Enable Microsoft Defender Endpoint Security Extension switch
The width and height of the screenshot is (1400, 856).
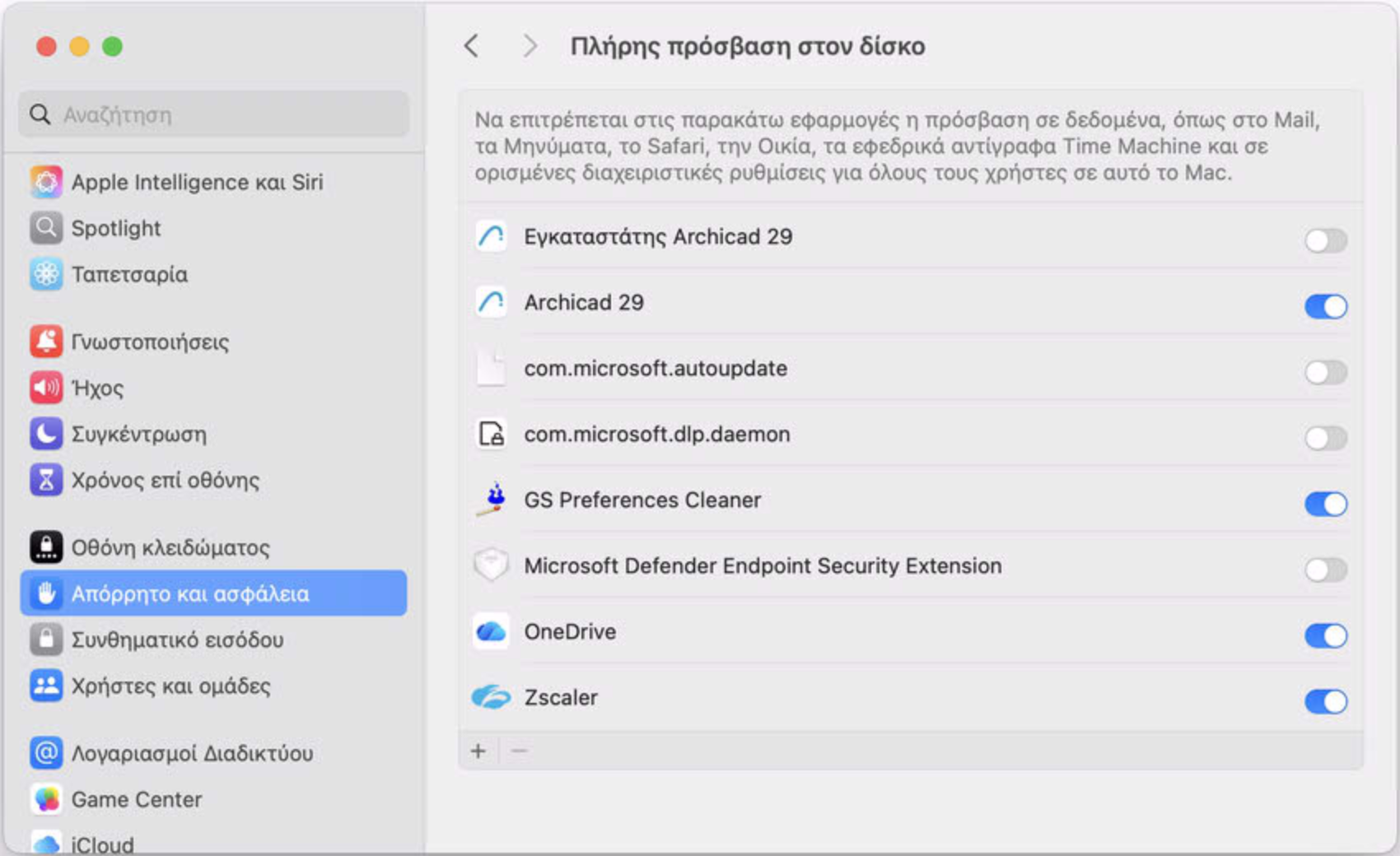[x=1326, y=570]
